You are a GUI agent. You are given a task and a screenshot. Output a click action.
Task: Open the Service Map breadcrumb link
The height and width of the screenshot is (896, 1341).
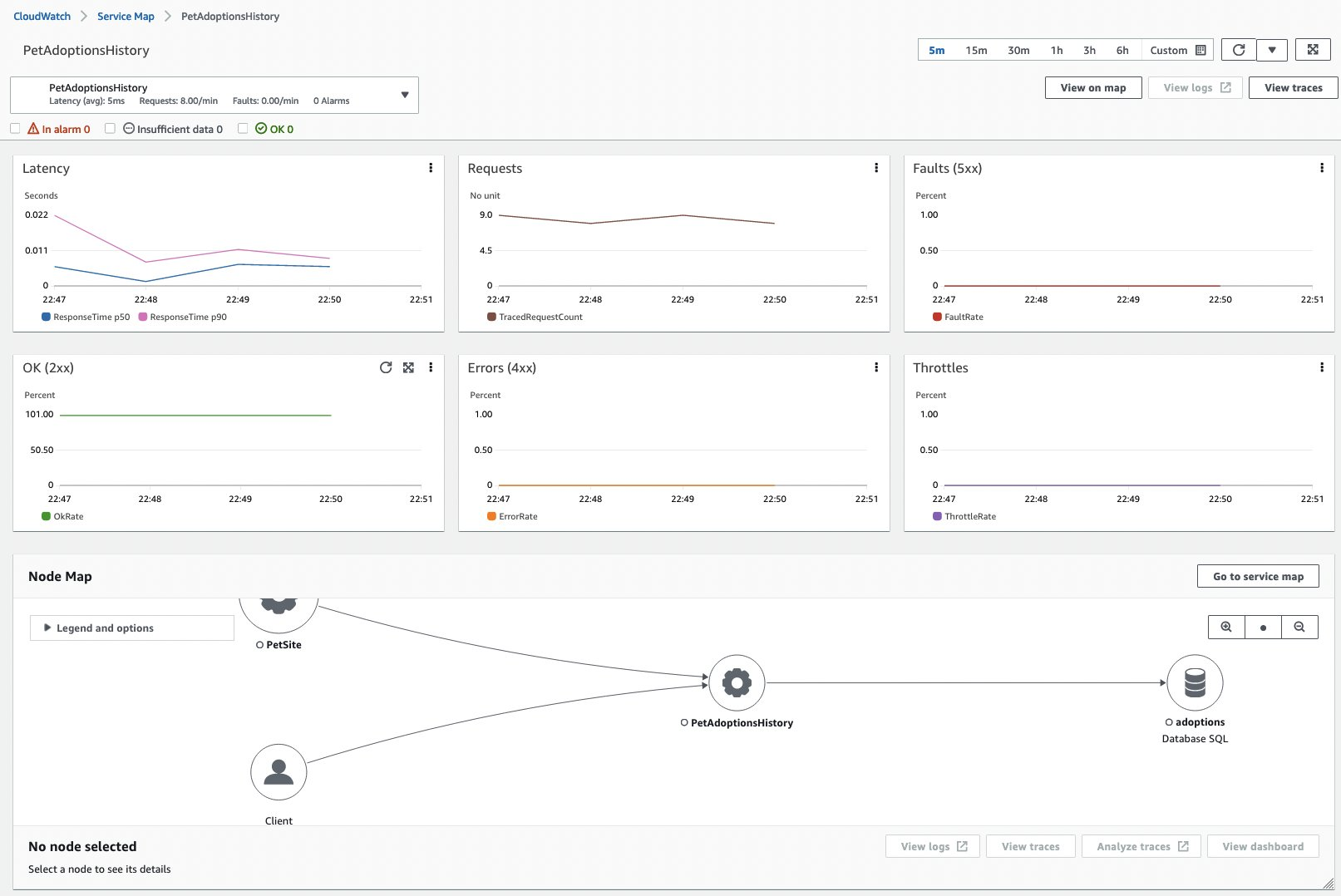[126, 16]
